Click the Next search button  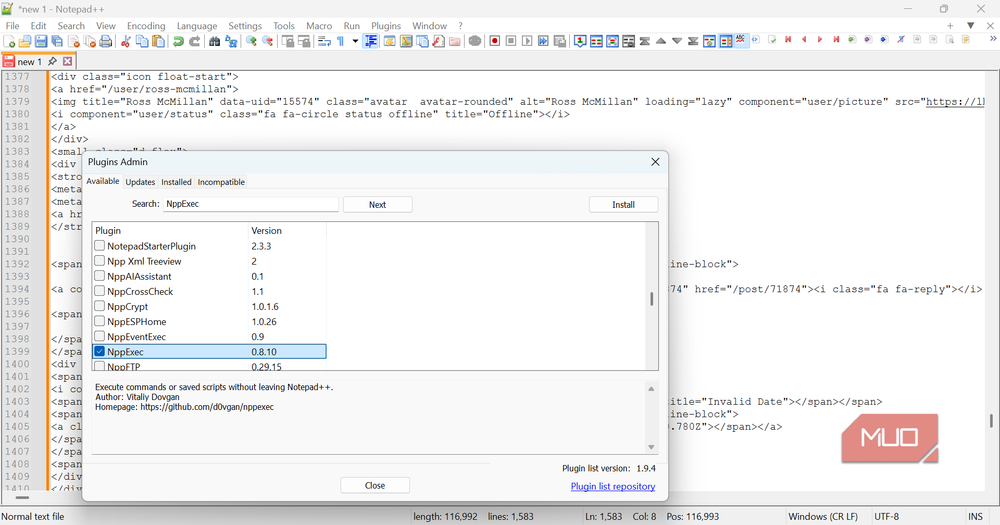point(378,205)
